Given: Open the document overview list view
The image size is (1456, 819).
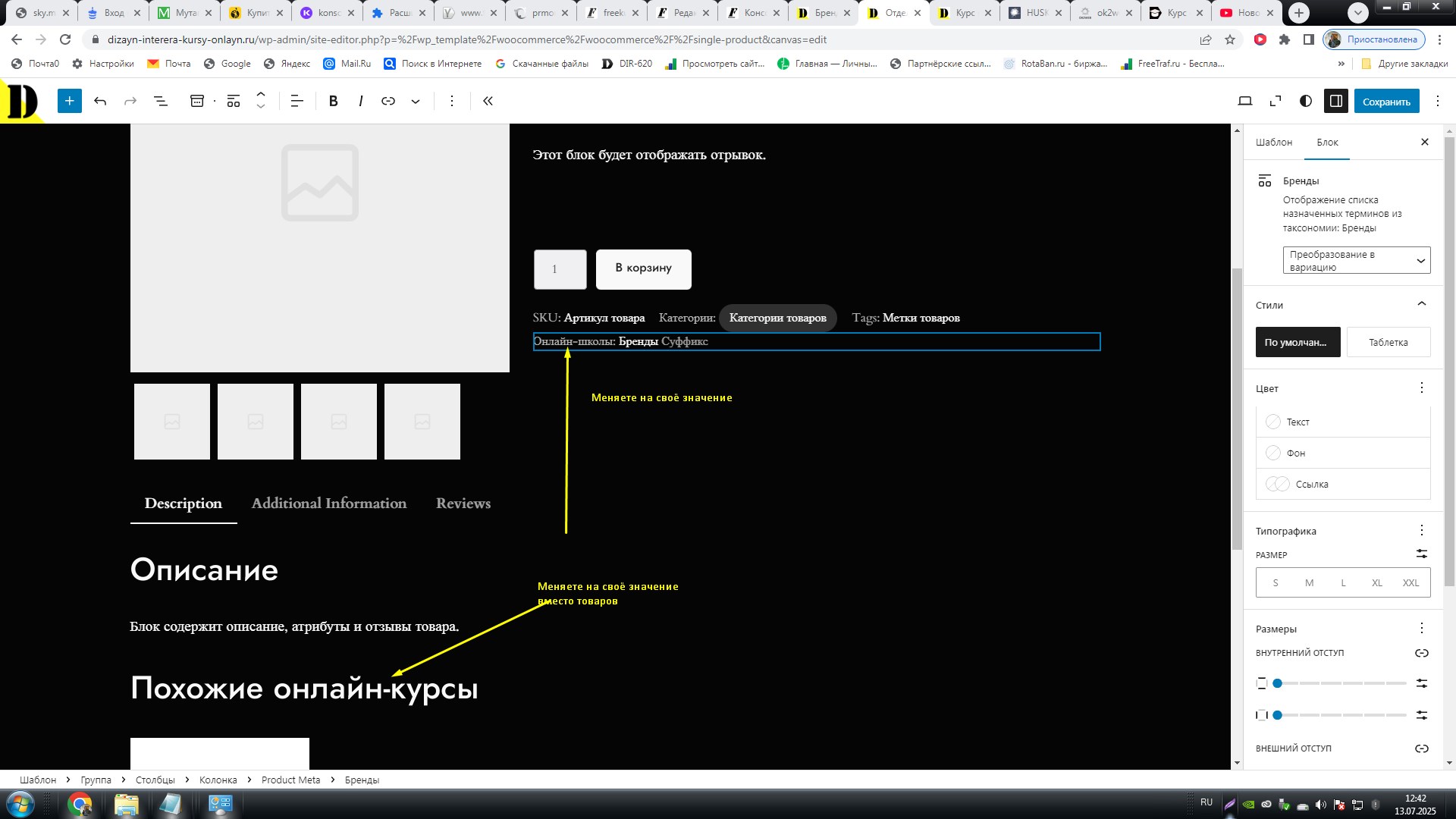Looking at the screenshot, I should (x=161, y=101).
